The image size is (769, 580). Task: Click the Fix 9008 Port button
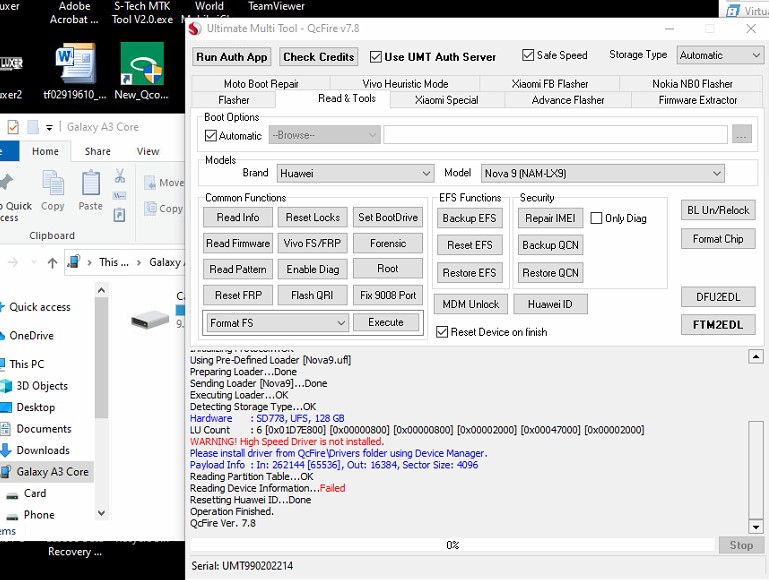[388, 295]
